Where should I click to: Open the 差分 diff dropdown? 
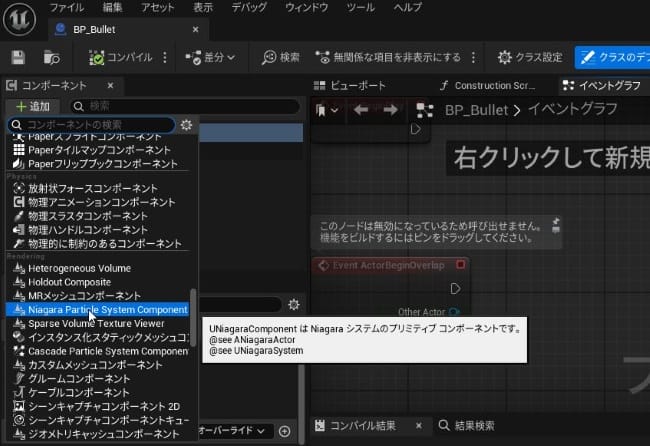[x=210, y=58]
